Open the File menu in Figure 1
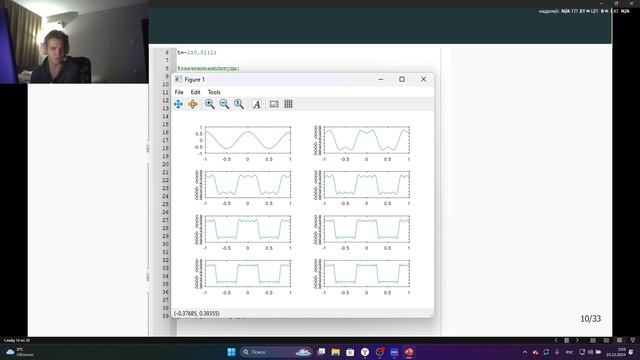The height and width of the screenshot is (360, 640). tap(179, 92)
